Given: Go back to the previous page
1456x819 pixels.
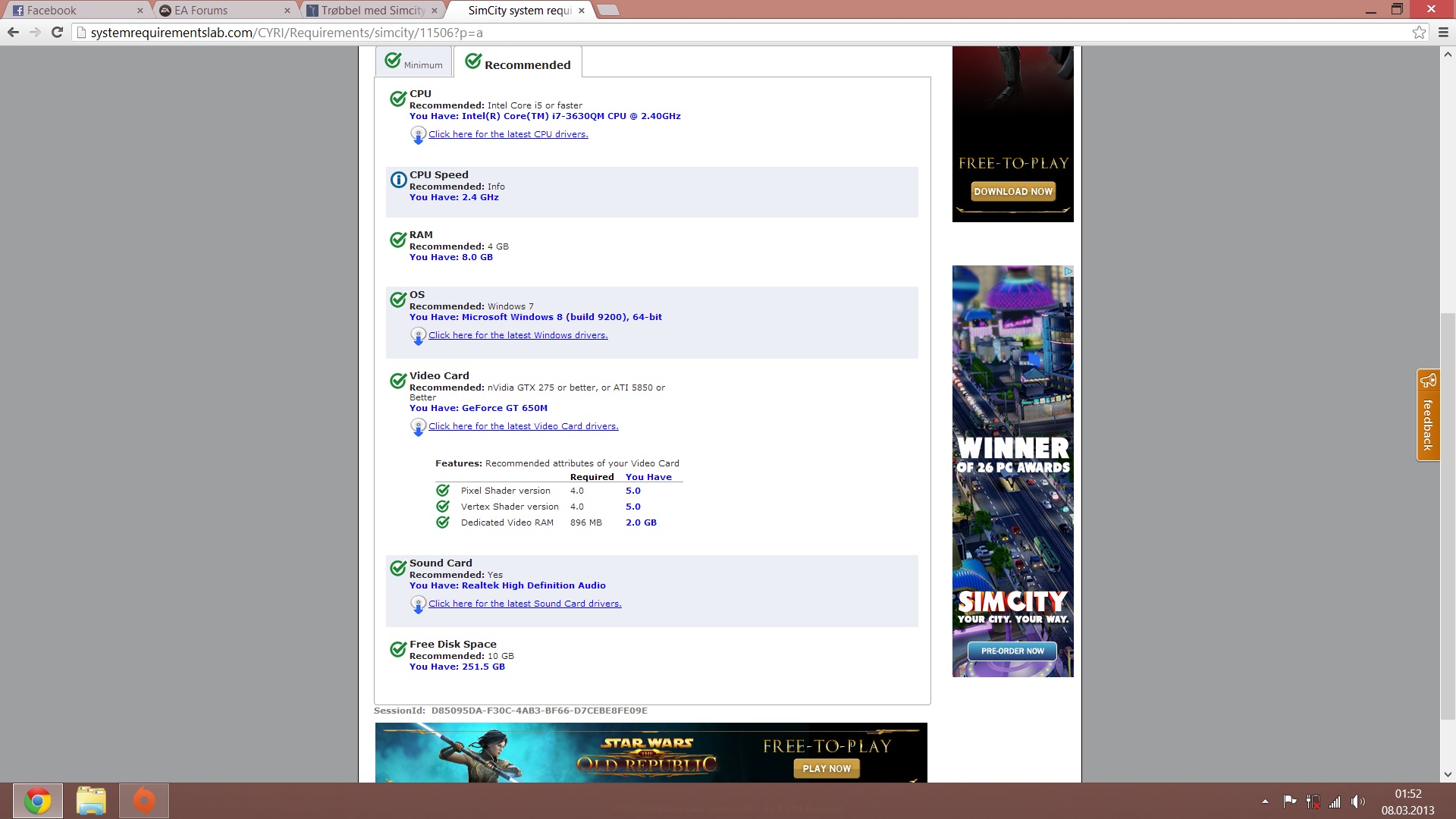Looking at the screenshot, I should (13, 33).
